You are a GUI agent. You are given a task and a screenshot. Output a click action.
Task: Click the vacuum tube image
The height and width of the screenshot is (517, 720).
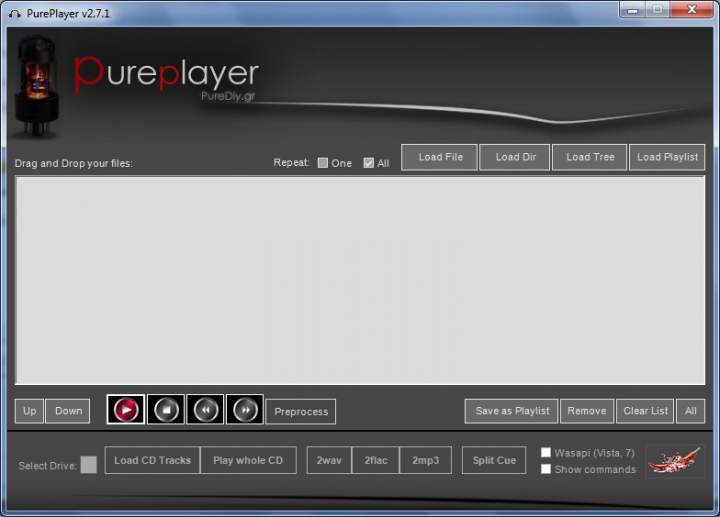(36, 86)
